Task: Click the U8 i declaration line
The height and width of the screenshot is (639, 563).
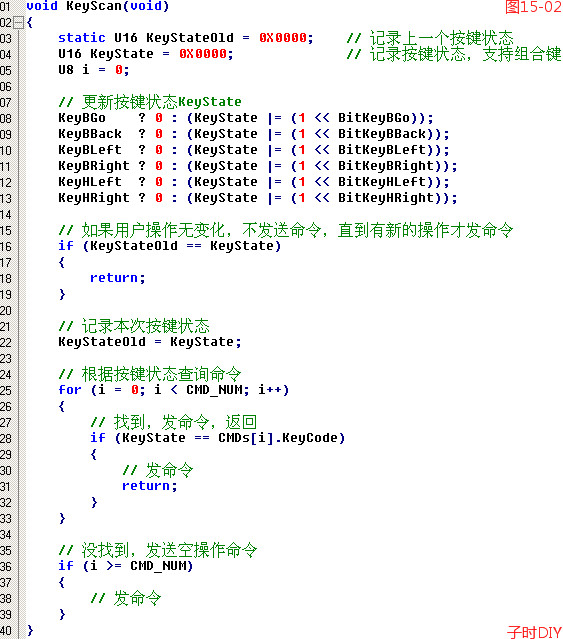Action: pos(94,70)
